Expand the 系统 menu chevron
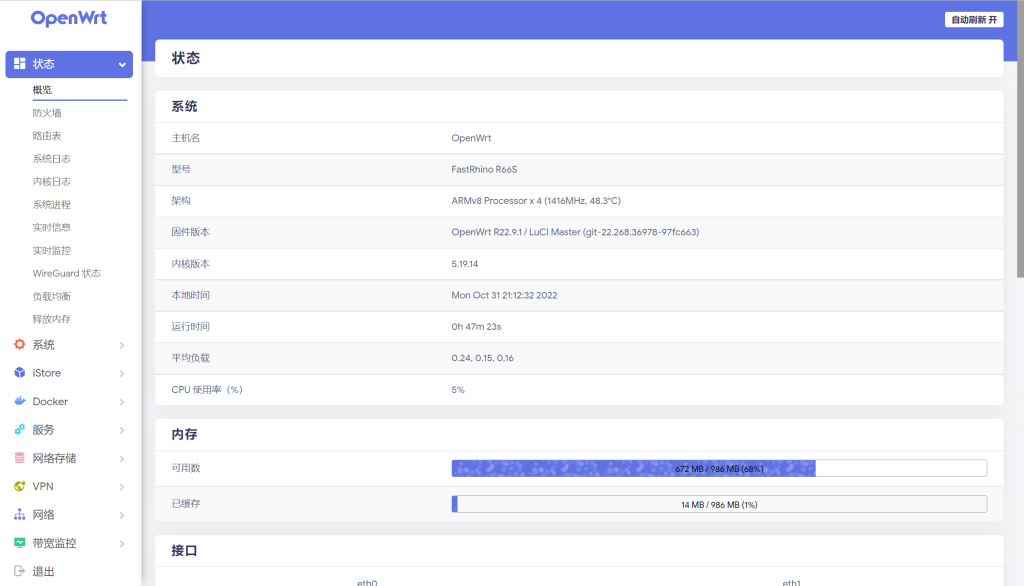The image size is (1024, 586). click(122, 345)
